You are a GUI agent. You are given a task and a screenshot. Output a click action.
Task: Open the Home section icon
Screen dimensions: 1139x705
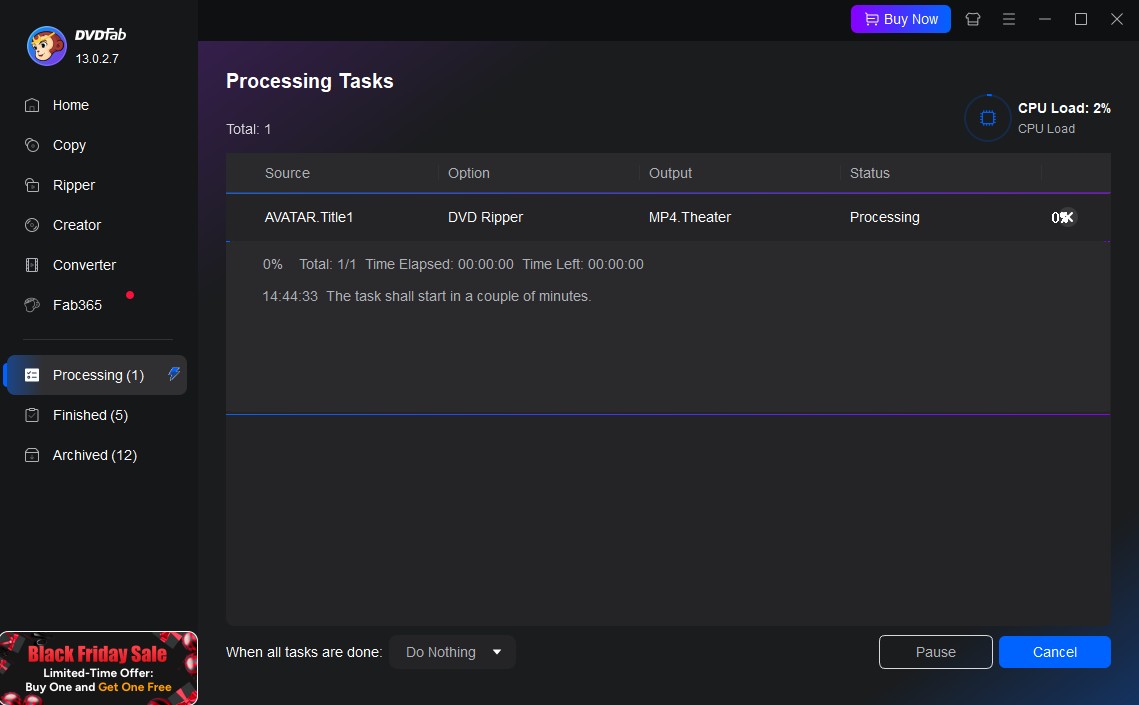point(34,105)
